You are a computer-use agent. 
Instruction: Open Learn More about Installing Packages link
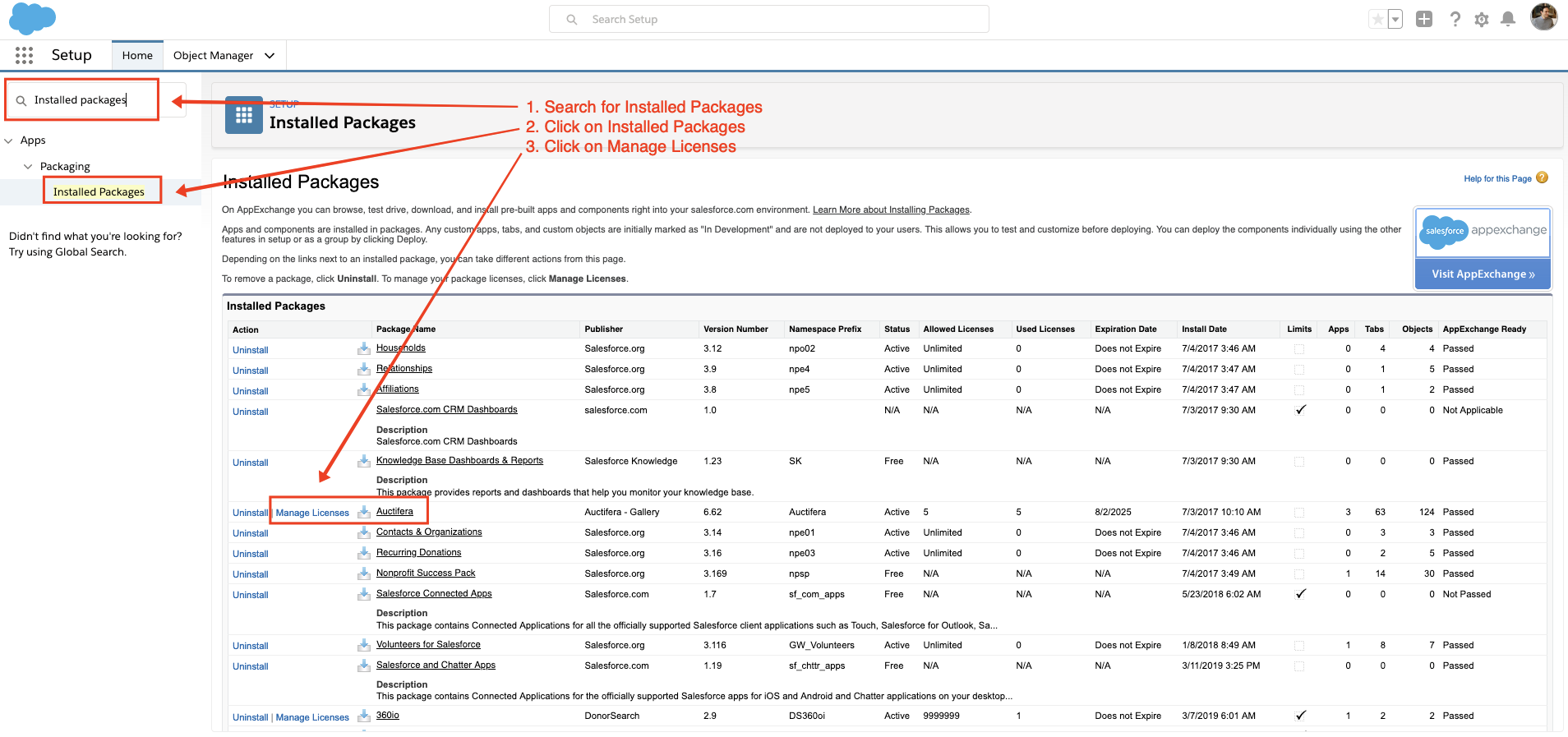pyautogui.click(x=891, y=210)
